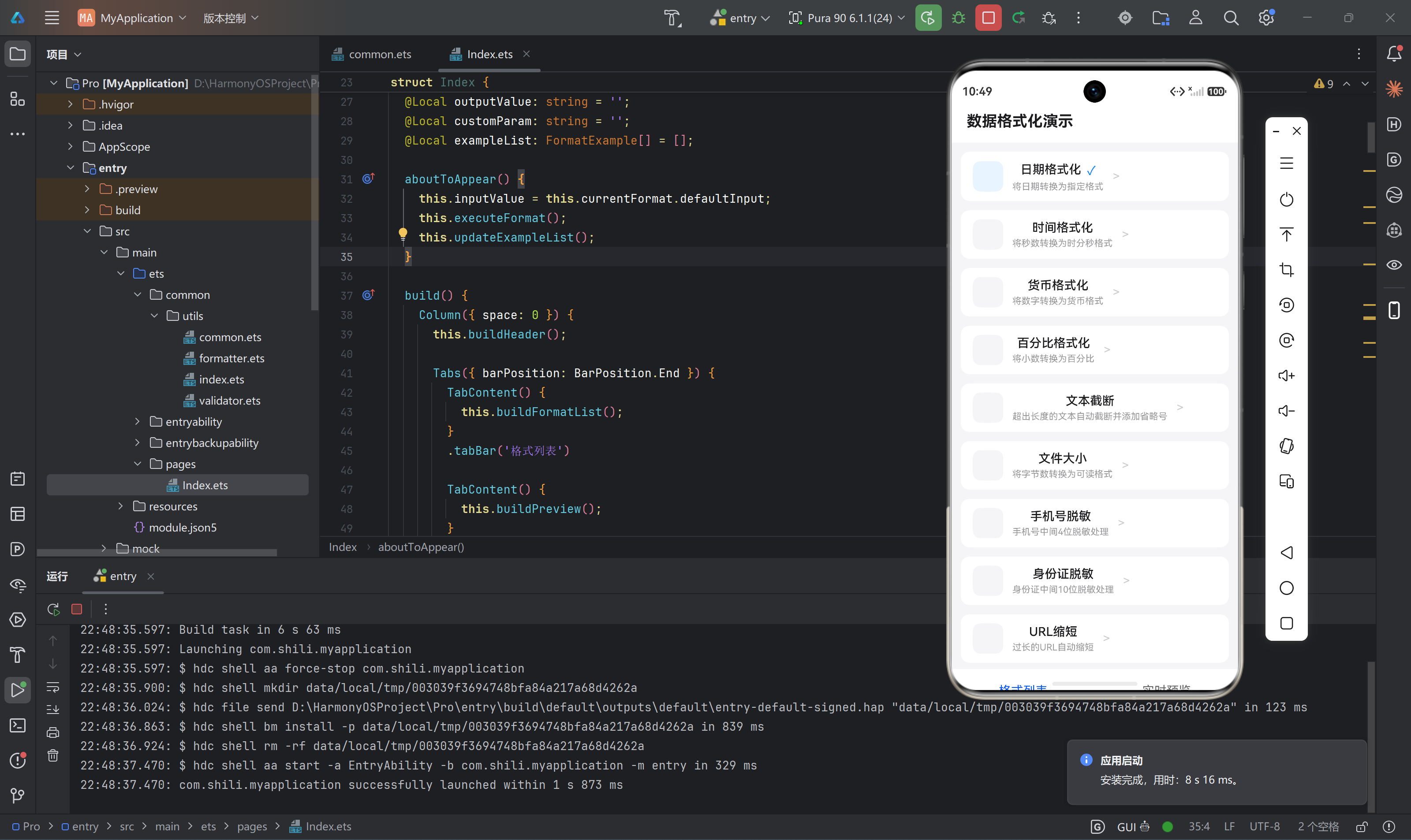Viewport: 1411px width, 840px height.
Task: Open the Previewer eye tool window
Action: 1393,265
